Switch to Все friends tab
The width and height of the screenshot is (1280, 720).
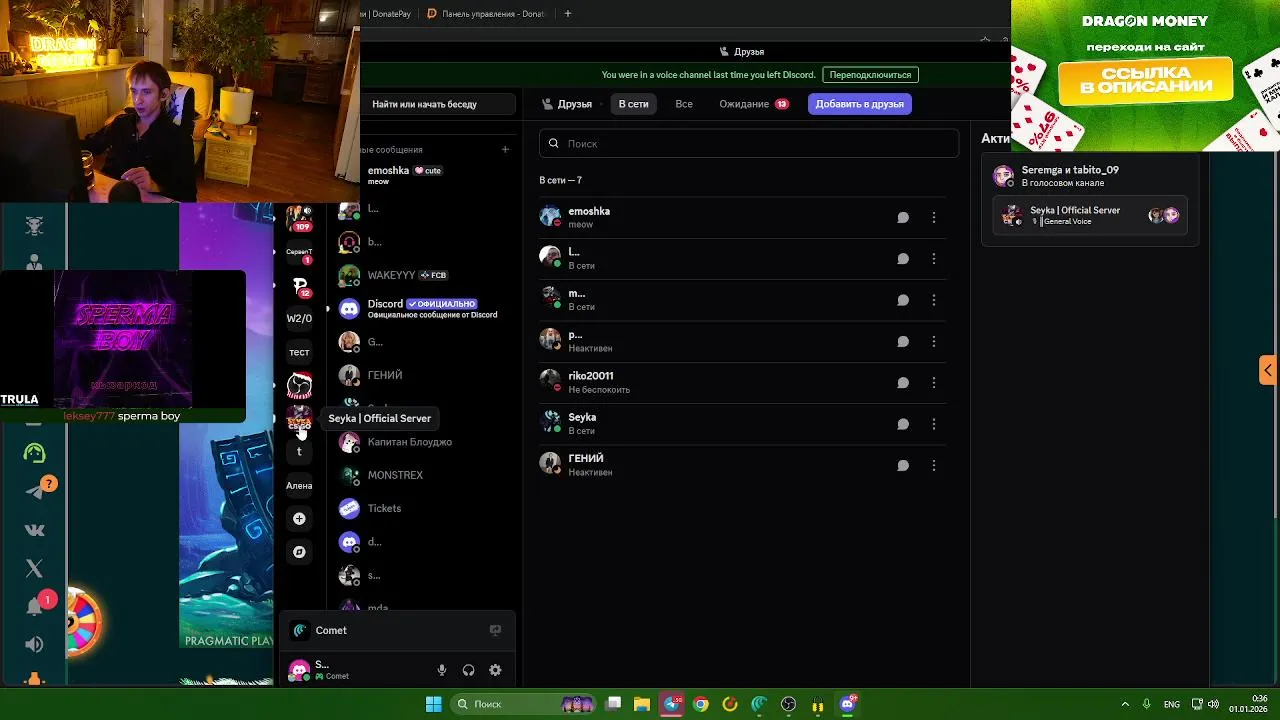click(684, 104)
